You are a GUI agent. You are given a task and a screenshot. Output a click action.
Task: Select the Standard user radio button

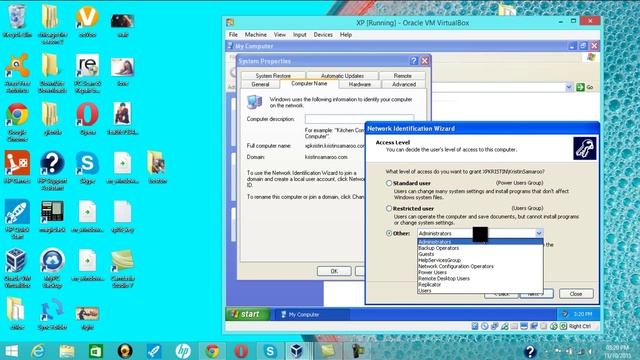click(389, 183)
